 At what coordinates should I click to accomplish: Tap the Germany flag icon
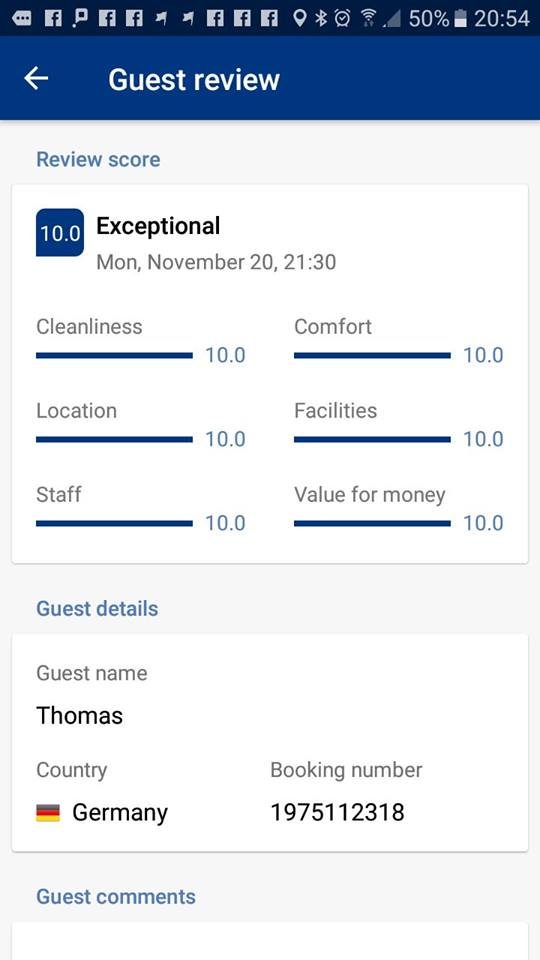(48, 813)
